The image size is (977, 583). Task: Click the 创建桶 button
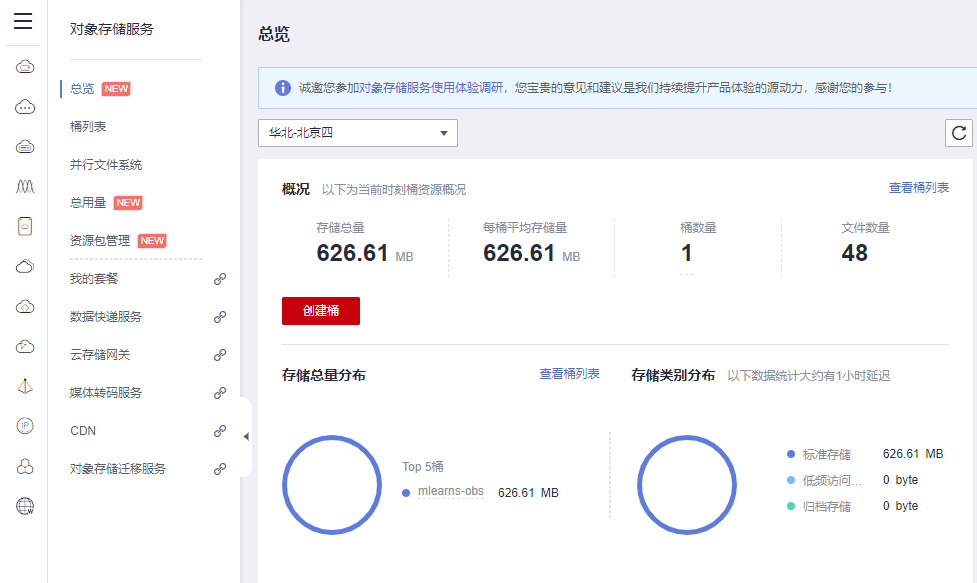320,311
